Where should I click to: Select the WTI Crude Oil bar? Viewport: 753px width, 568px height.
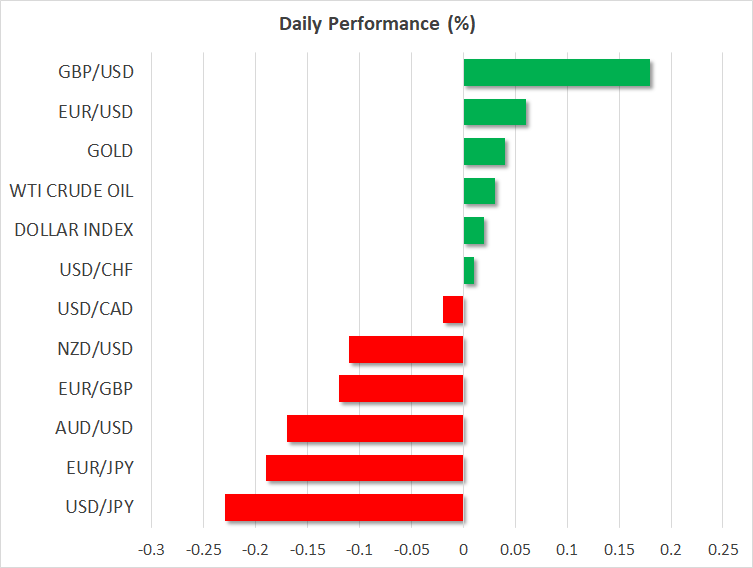(479, 191)
